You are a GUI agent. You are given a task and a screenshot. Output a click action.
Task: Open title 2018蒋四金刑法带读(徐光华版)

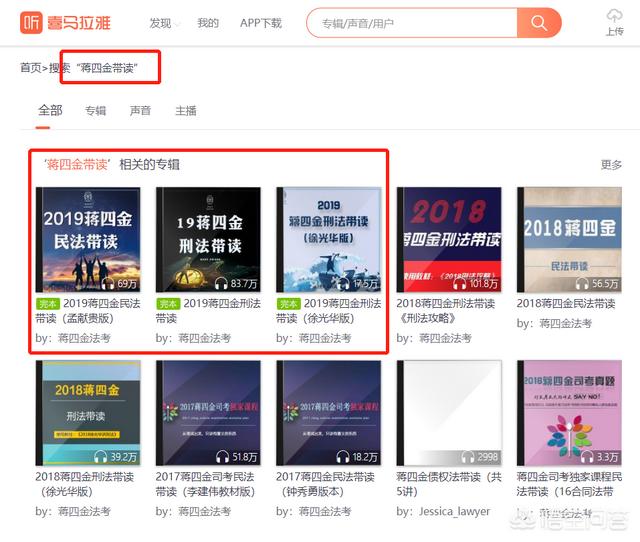(x=85, y=484)
